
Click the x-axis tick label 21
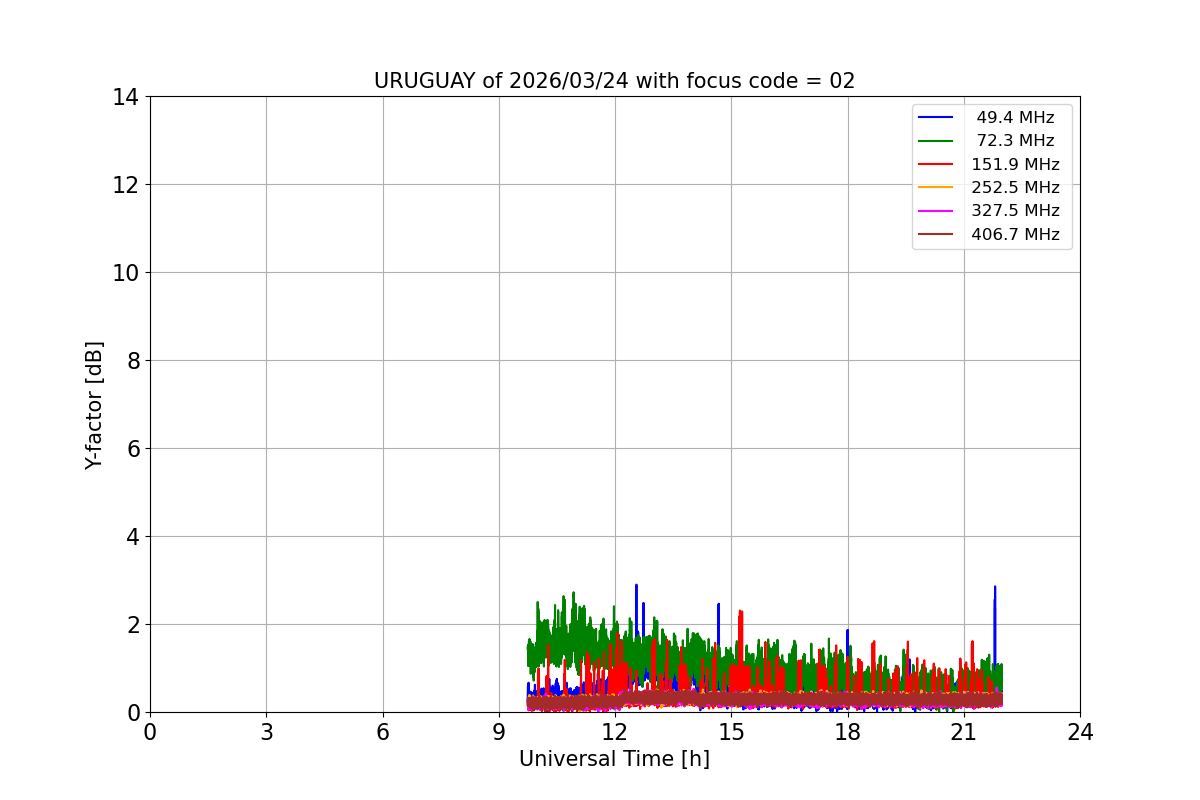[x=964, y=732]
